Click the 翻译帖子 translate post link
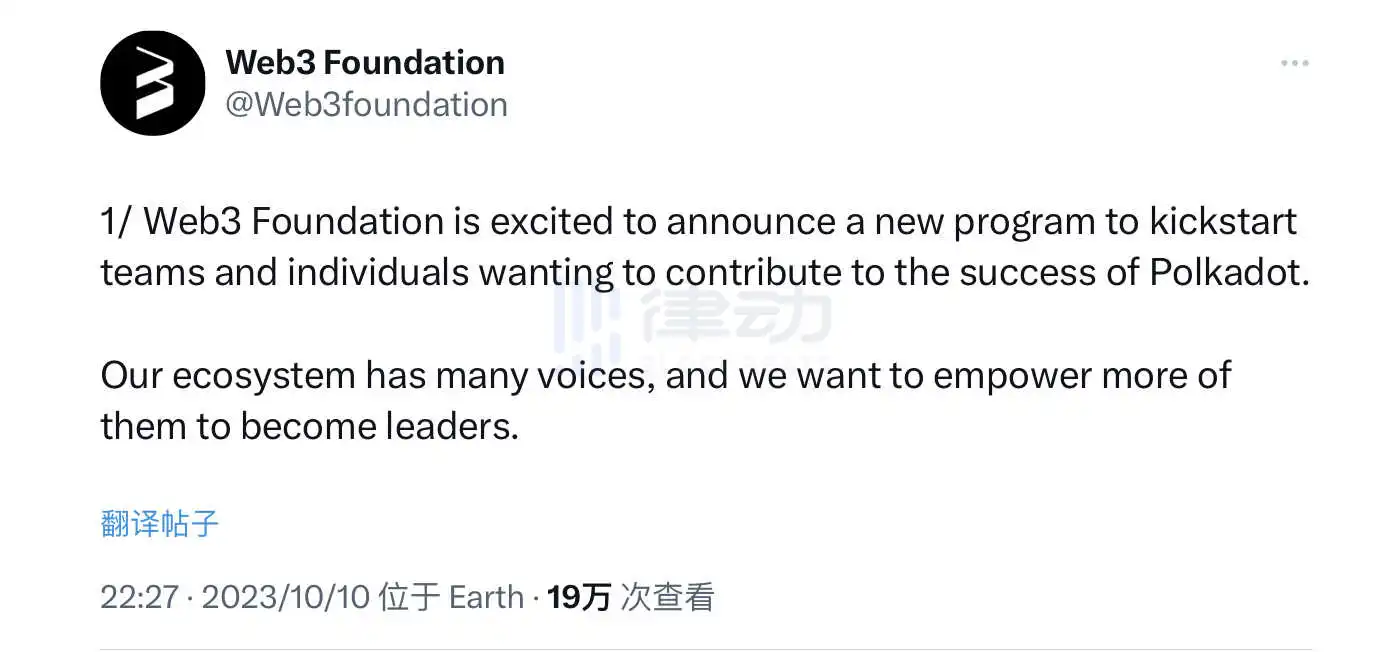 click(x=160, y=523)
